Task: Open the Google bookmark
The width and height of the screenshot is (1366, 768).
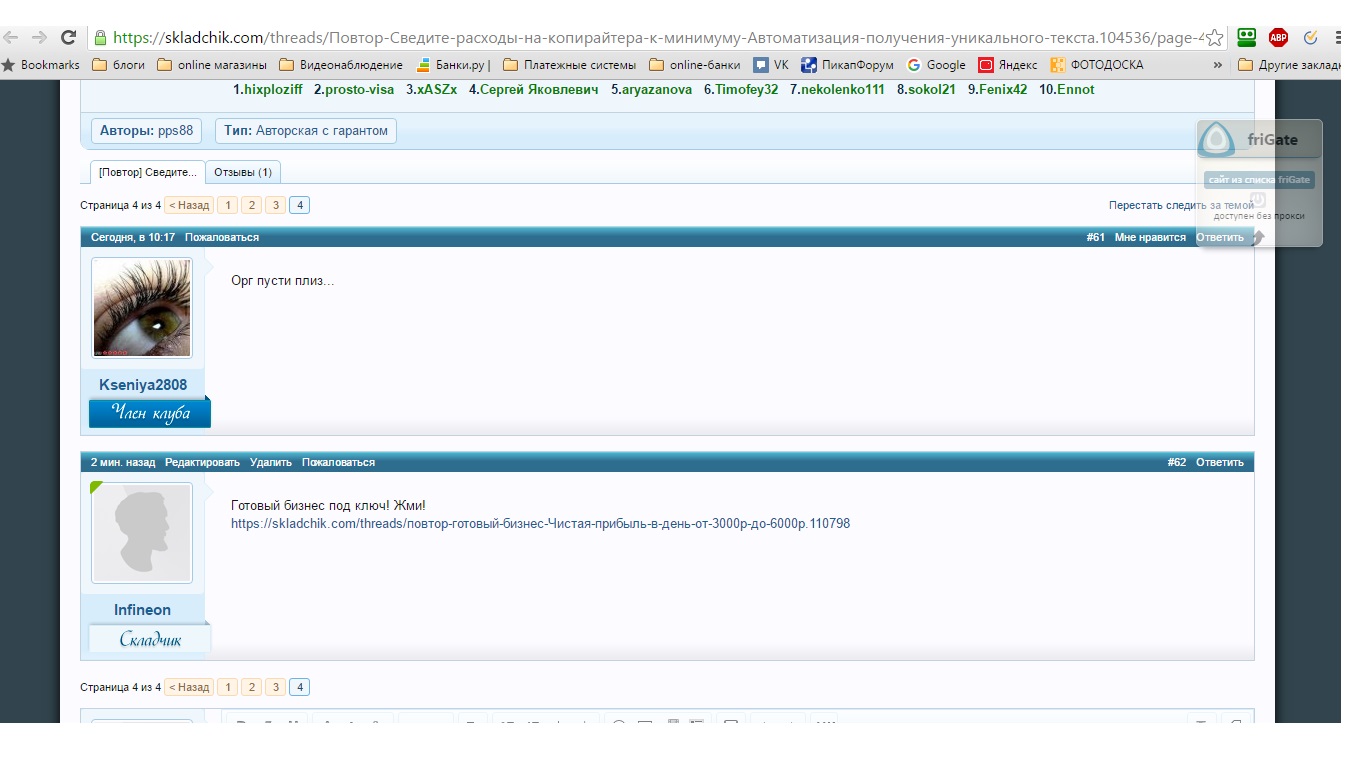Action: (936, 65)
